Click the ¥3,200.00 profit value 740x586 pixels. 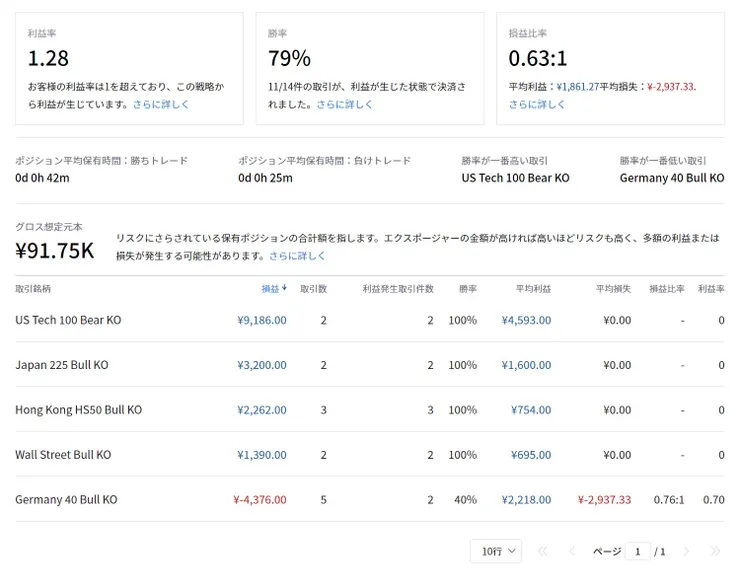tap(262, 365)
